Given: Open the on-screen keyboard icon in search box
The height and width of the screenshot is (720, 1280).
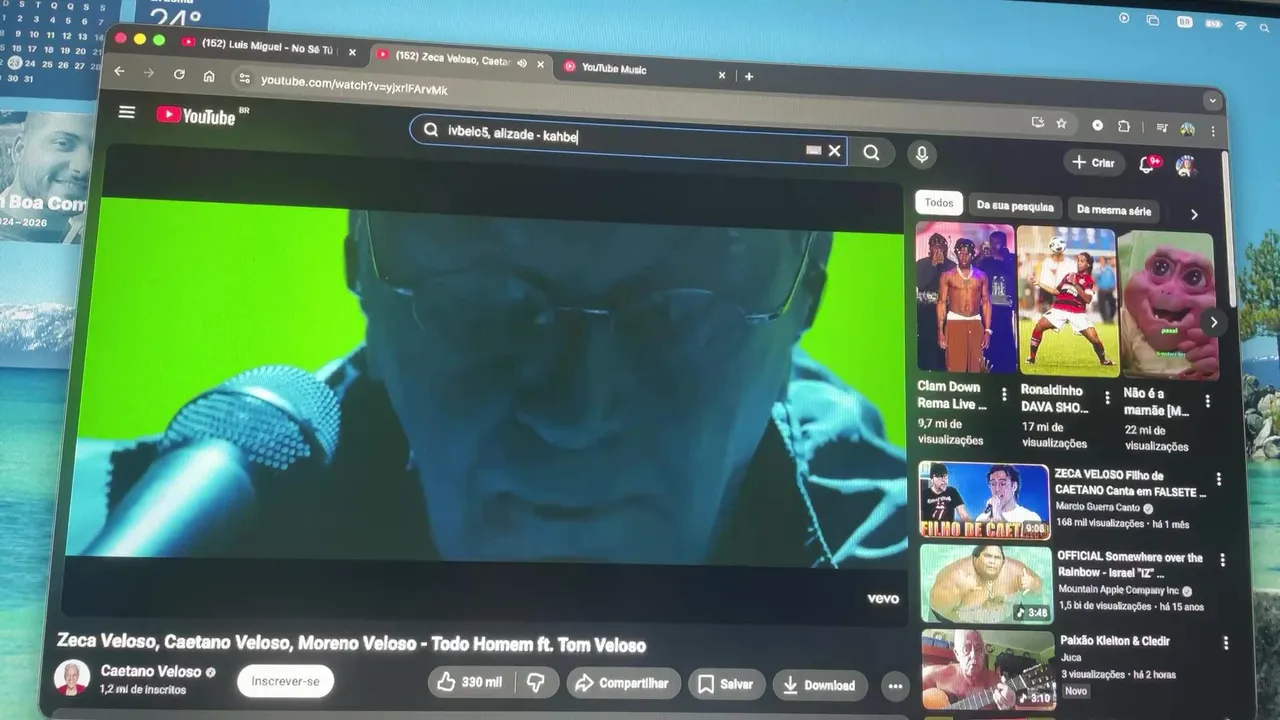Looking at the screenshot, I should point(814,150).
